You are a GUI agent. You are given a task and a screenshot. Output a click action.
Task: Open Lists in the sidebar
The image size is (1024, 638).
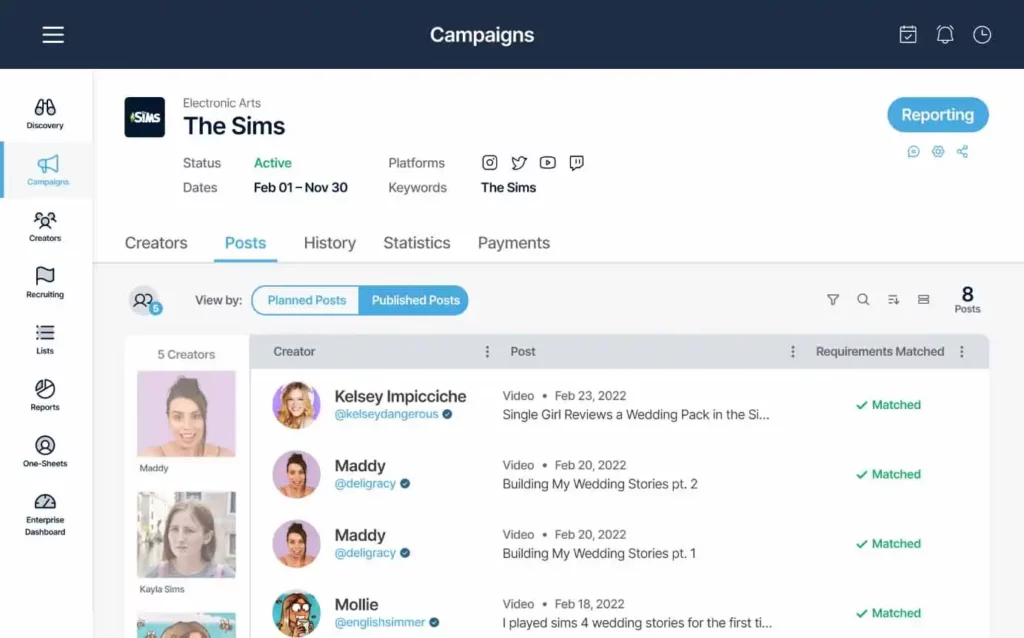[x=45, y=339]
